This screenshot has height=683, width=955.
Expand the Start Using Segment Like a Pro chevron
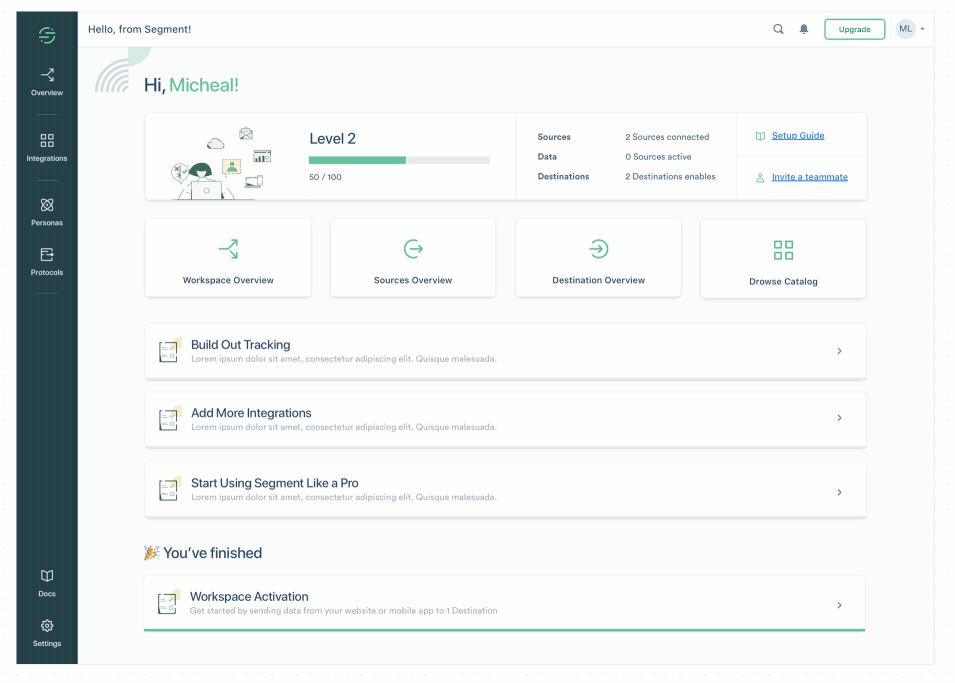[839, 492]
